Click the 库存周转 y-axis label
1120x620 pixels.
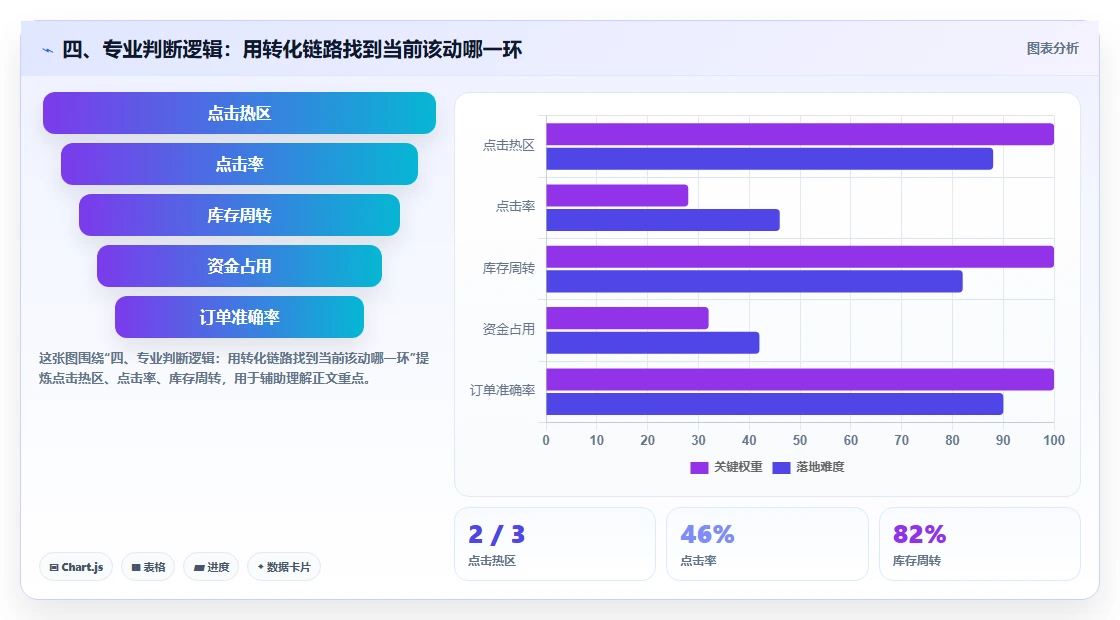coord(509,269)
